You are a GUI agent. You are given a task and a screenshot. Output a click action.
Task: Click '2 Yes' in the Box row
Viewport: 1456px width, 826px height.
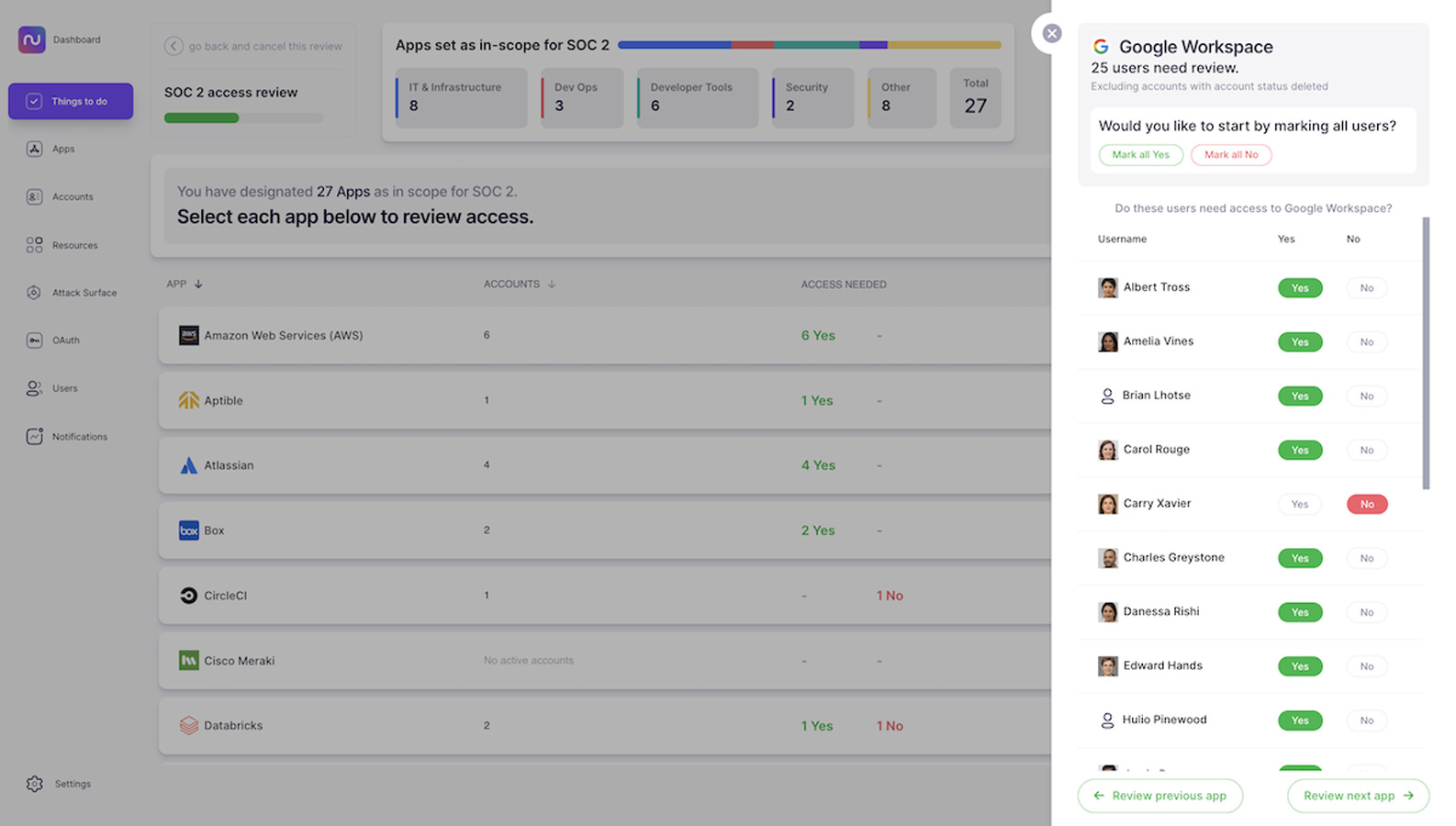[x=818, y=530]
